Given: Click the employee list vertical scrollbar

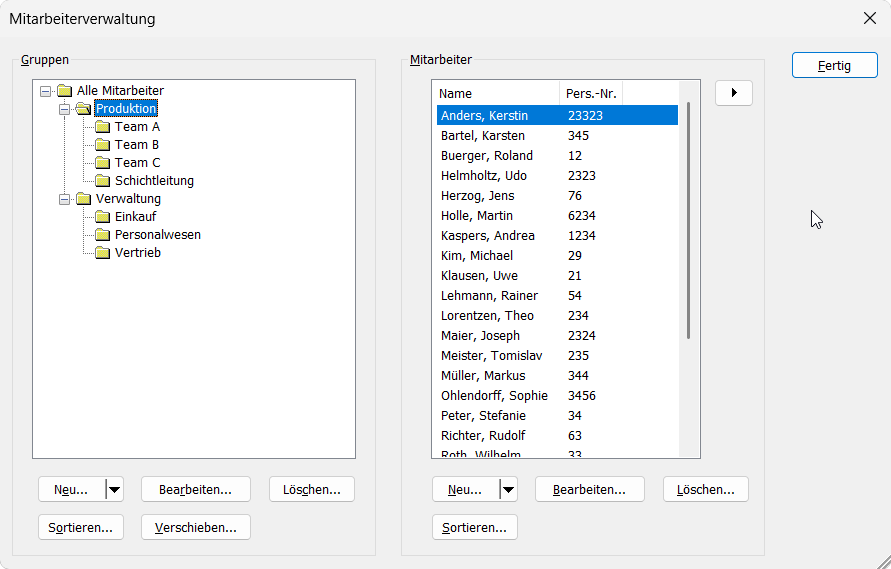Looking at the screenshot, I should (689, 221).
